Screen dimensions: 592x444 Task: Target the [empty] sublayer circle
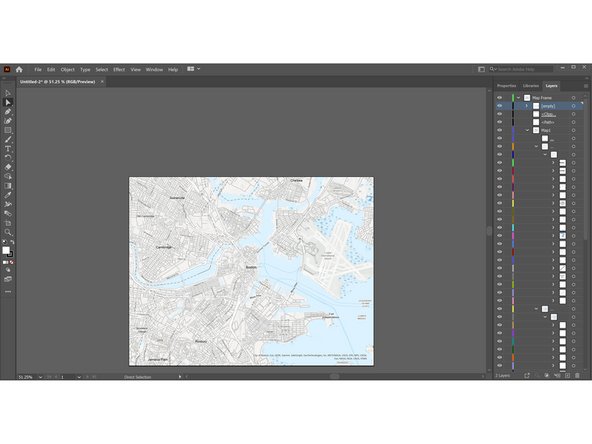click(x=574, y=106)
